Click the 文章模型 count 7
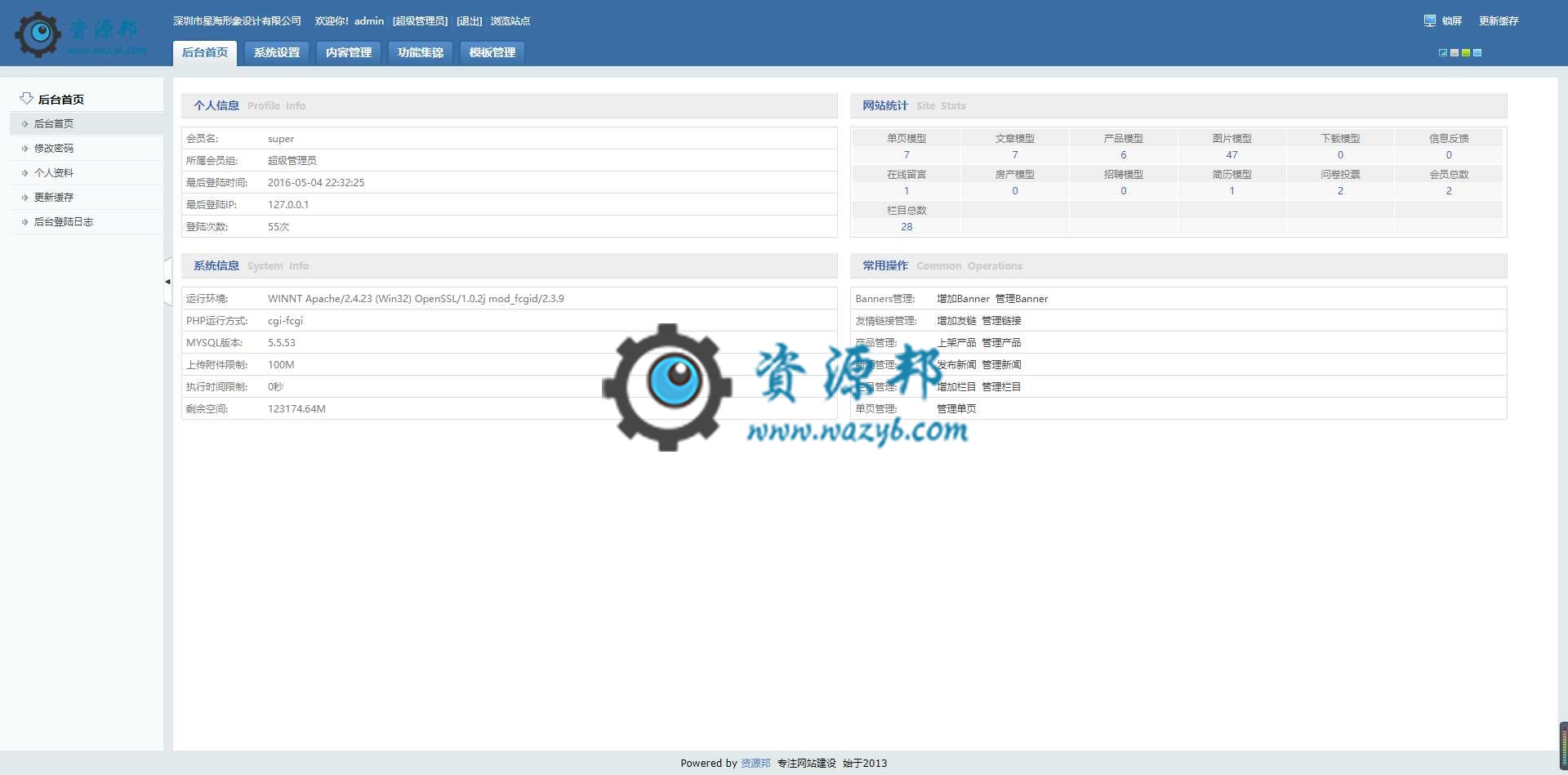The image size is (1568, 775). point(1015,155)
